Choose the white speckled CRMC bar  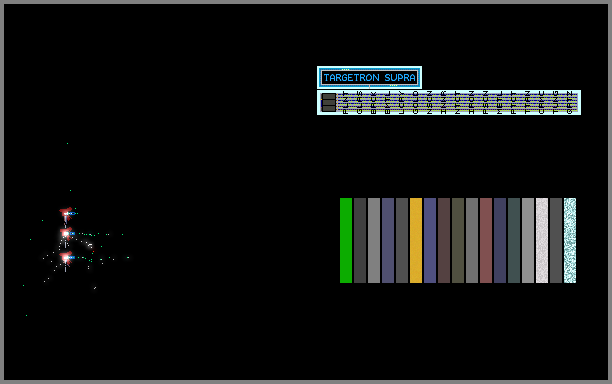pos(542,240)
